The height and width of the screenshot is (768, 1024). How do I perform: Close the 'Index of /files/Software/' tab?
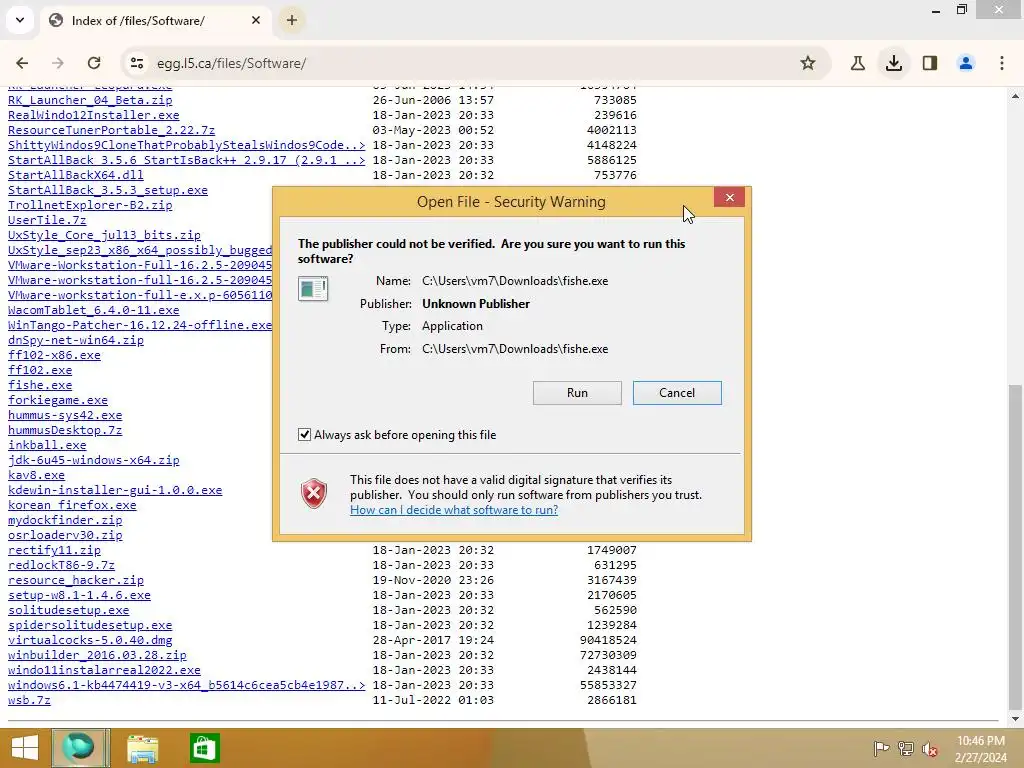(x=256, y=20)
